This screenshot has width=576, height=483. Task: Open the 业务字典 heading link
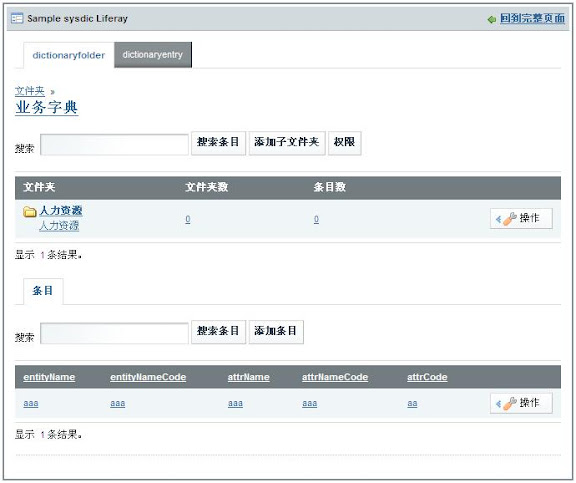coord(47,107)
